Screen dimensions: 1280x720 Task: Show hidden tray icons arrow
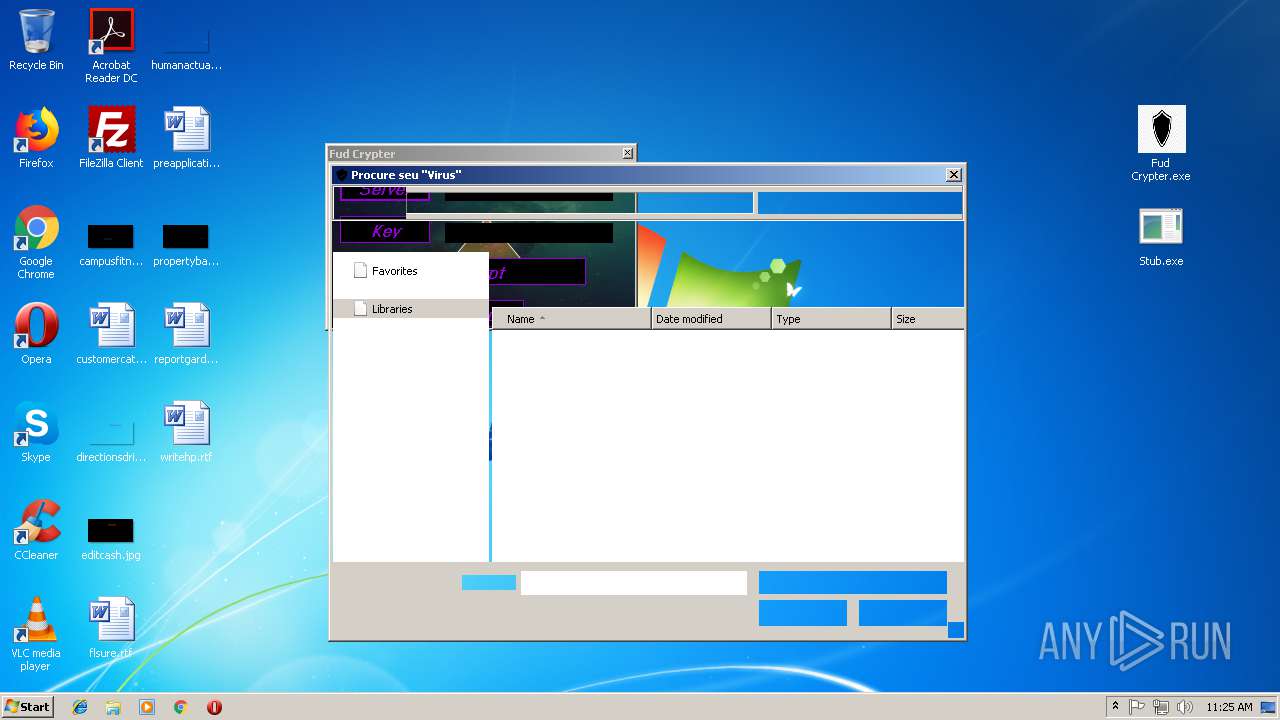[x=1115, y=707]
